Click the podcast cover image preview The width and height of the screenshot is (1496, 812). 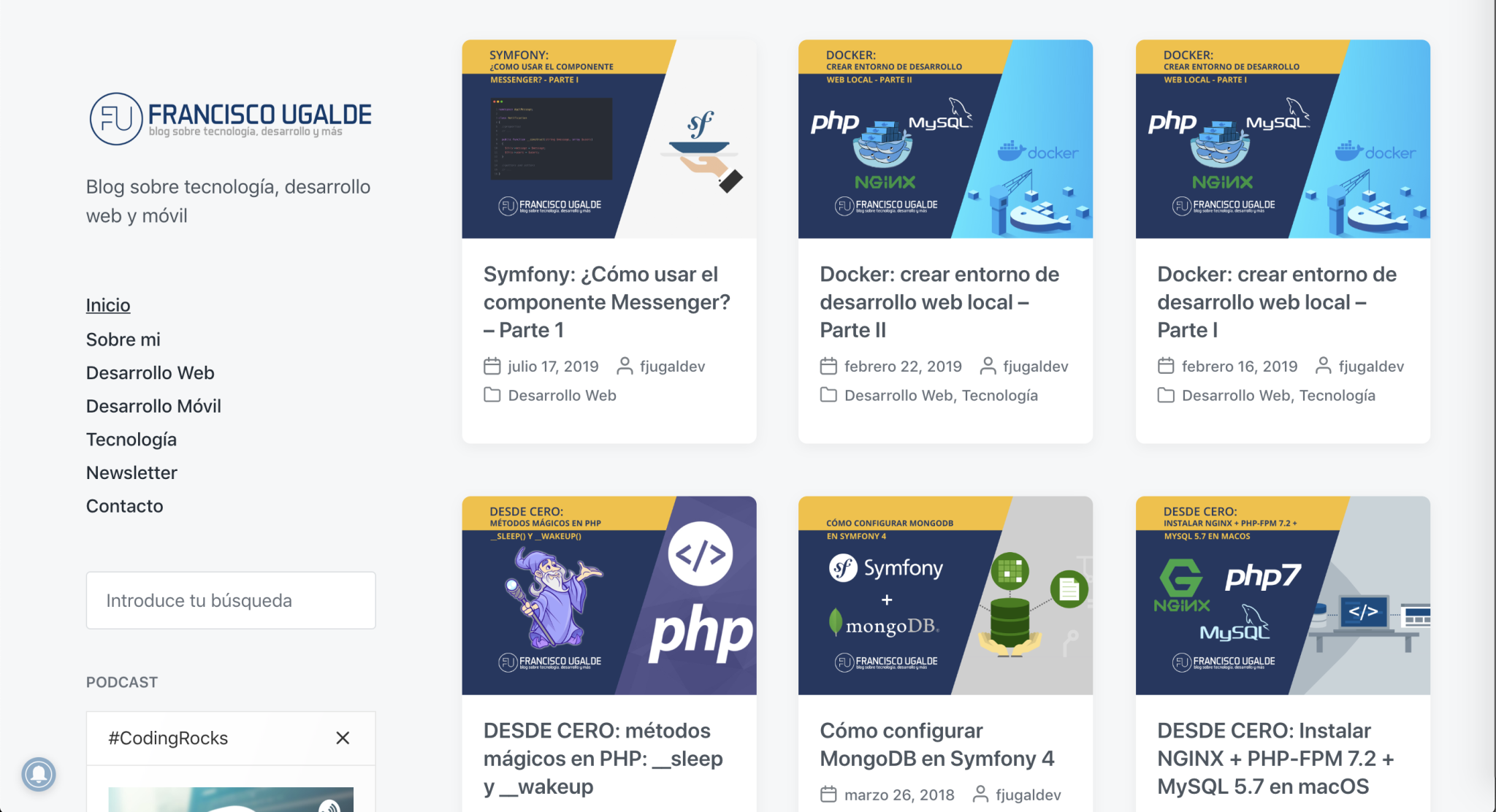click(x=231, y=800)
